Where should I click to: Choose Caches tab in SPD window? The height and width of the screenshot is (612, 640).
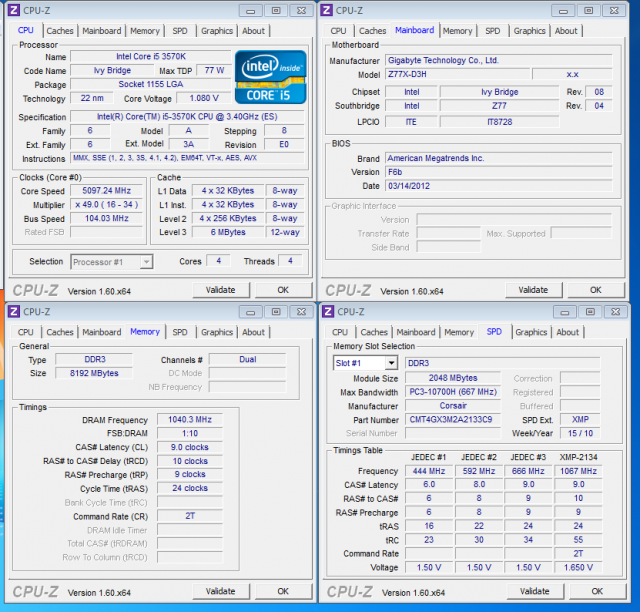pos(374,332)
